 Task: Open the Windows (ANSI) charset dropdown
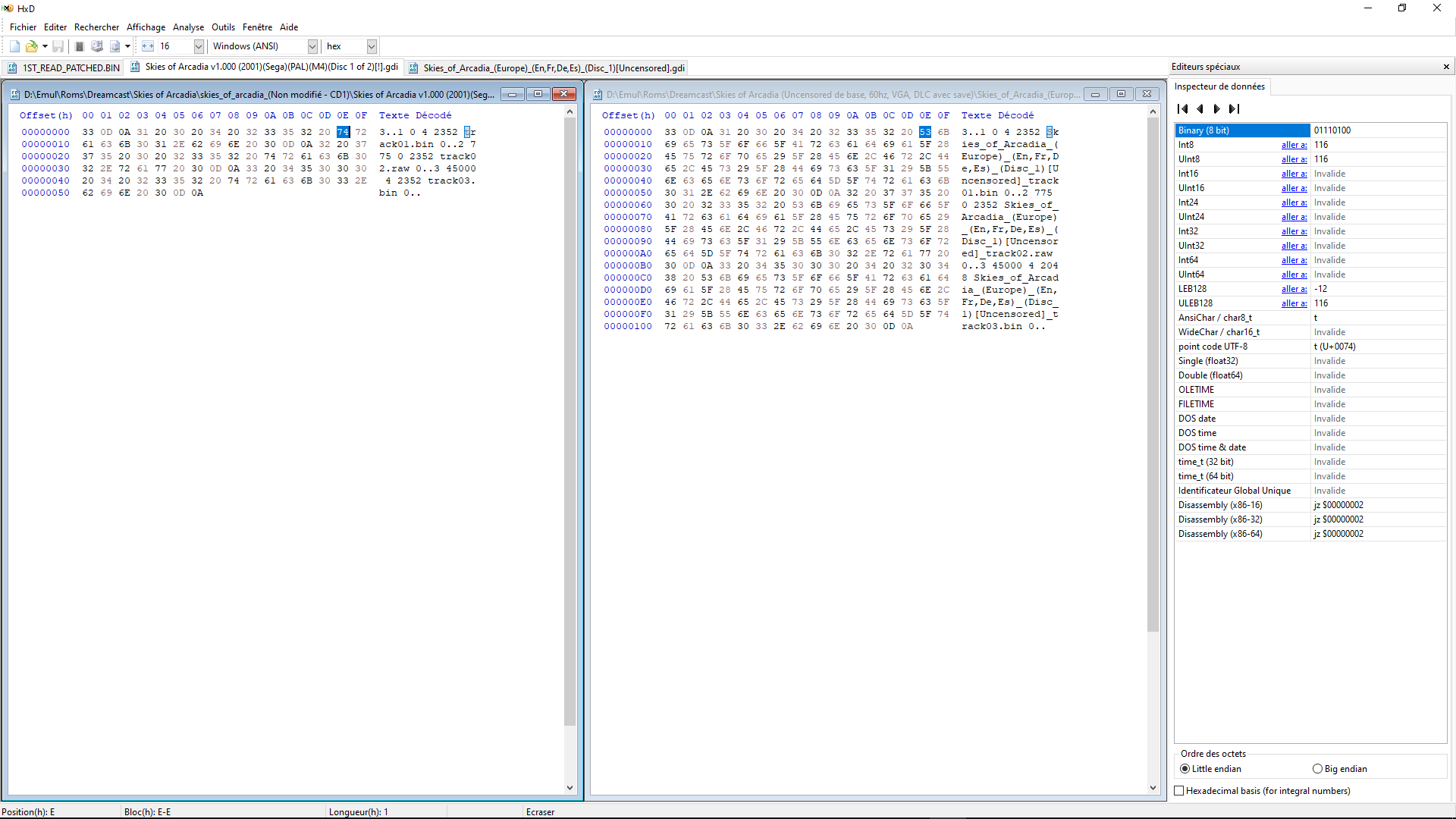(x=312, y=46)
